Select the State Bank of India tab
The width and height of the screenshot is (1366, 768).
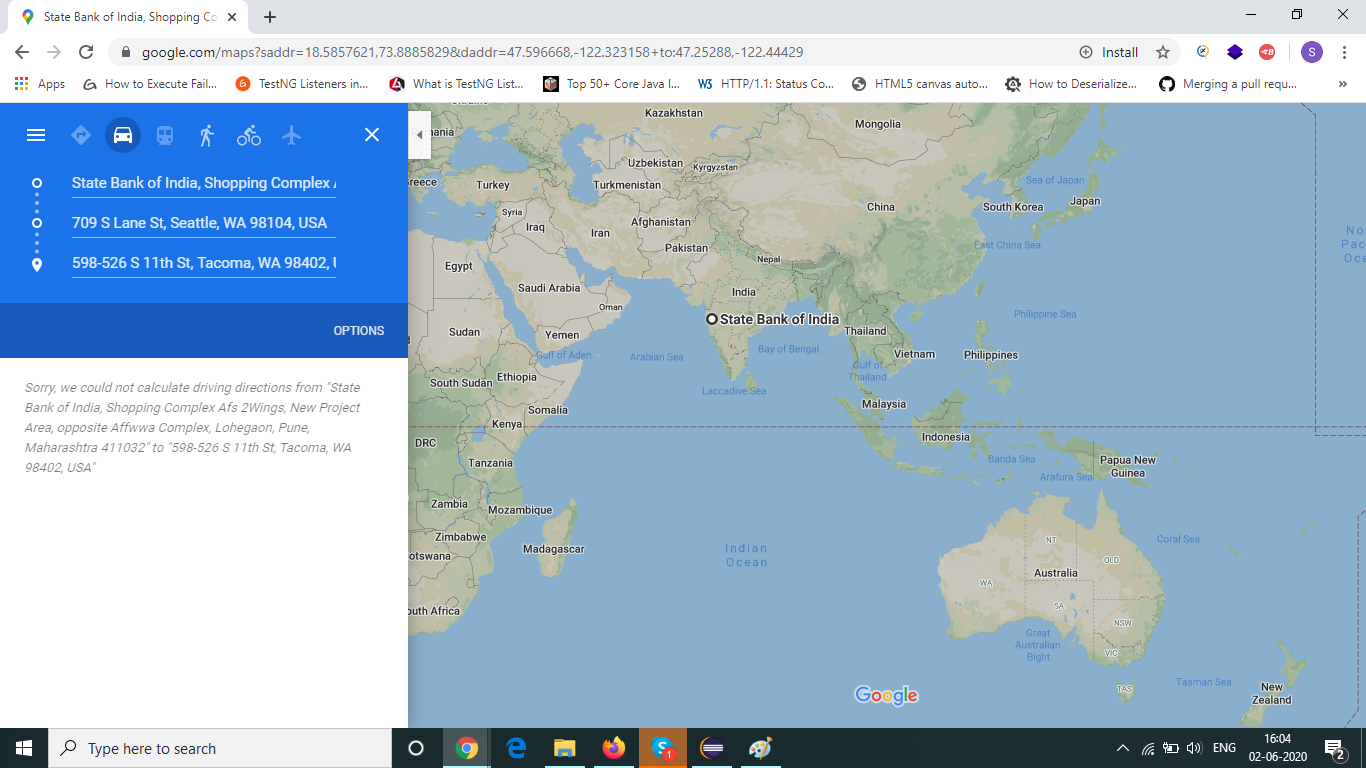point(129,17)
